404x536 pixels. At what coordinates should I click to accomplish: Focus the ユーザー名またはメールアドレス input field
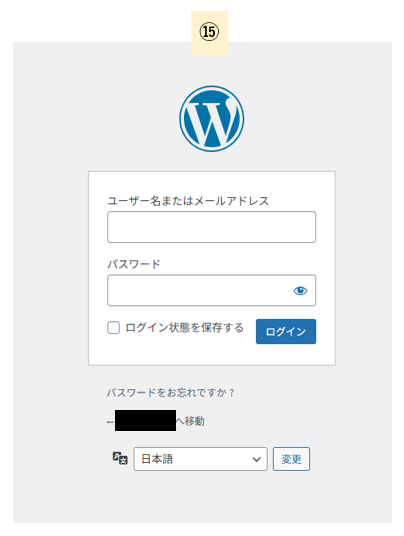212,227
